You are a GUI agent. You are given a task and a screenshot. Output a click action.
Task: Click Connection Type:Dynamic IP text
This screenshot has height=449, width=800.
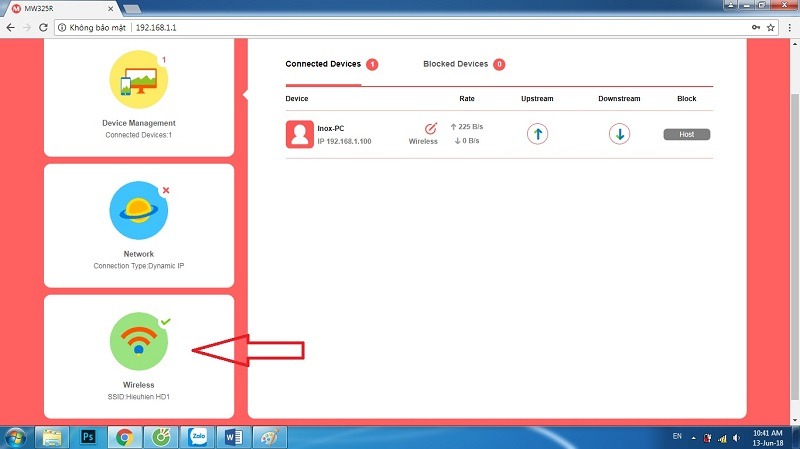click(x=139, y=266)
